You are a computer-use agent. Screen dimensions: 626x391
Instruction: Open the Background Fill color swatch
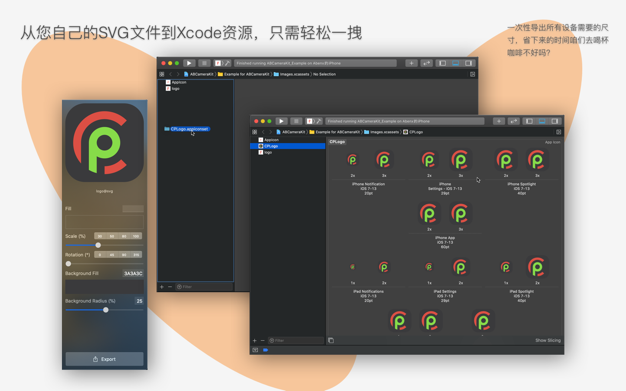point(105,287)
